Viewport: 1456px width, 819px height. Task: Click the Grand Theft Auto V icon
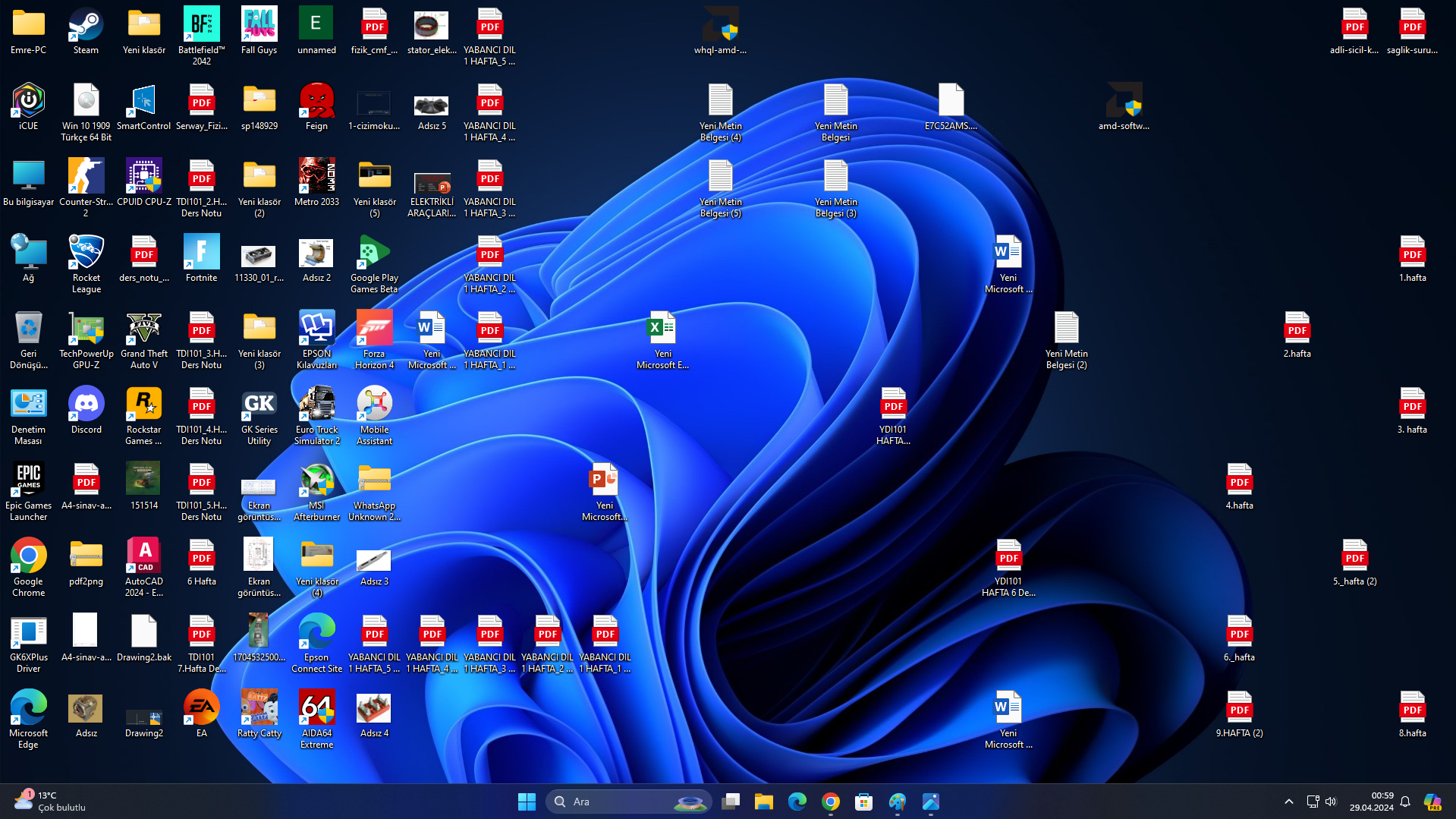[143, 329]
